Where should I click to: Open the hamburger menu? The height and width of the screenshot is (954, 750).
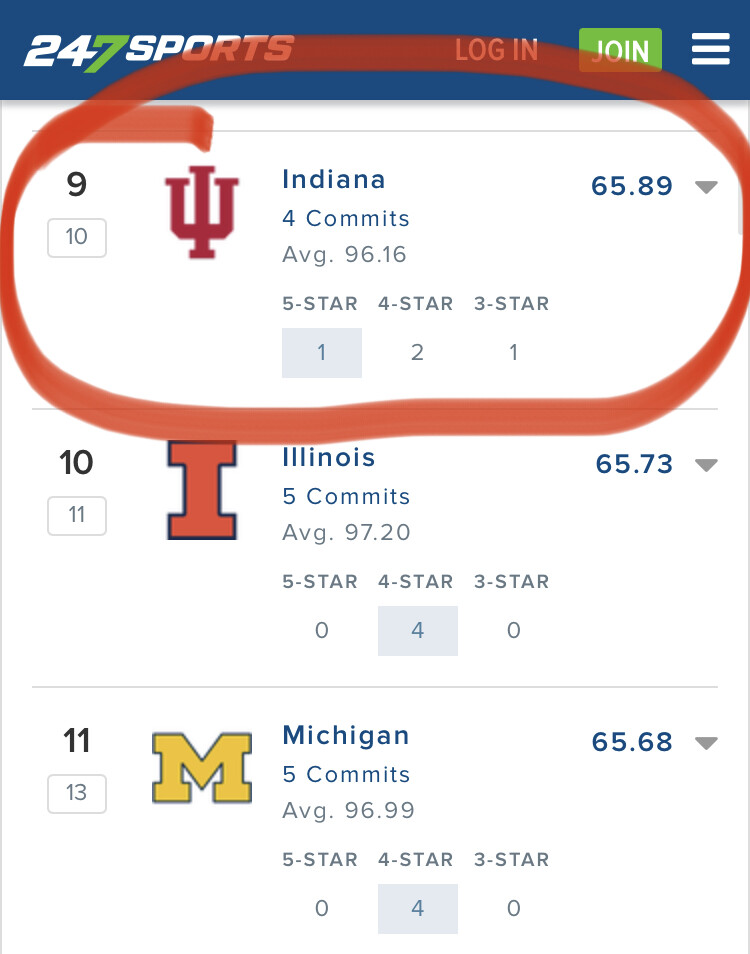710,50
